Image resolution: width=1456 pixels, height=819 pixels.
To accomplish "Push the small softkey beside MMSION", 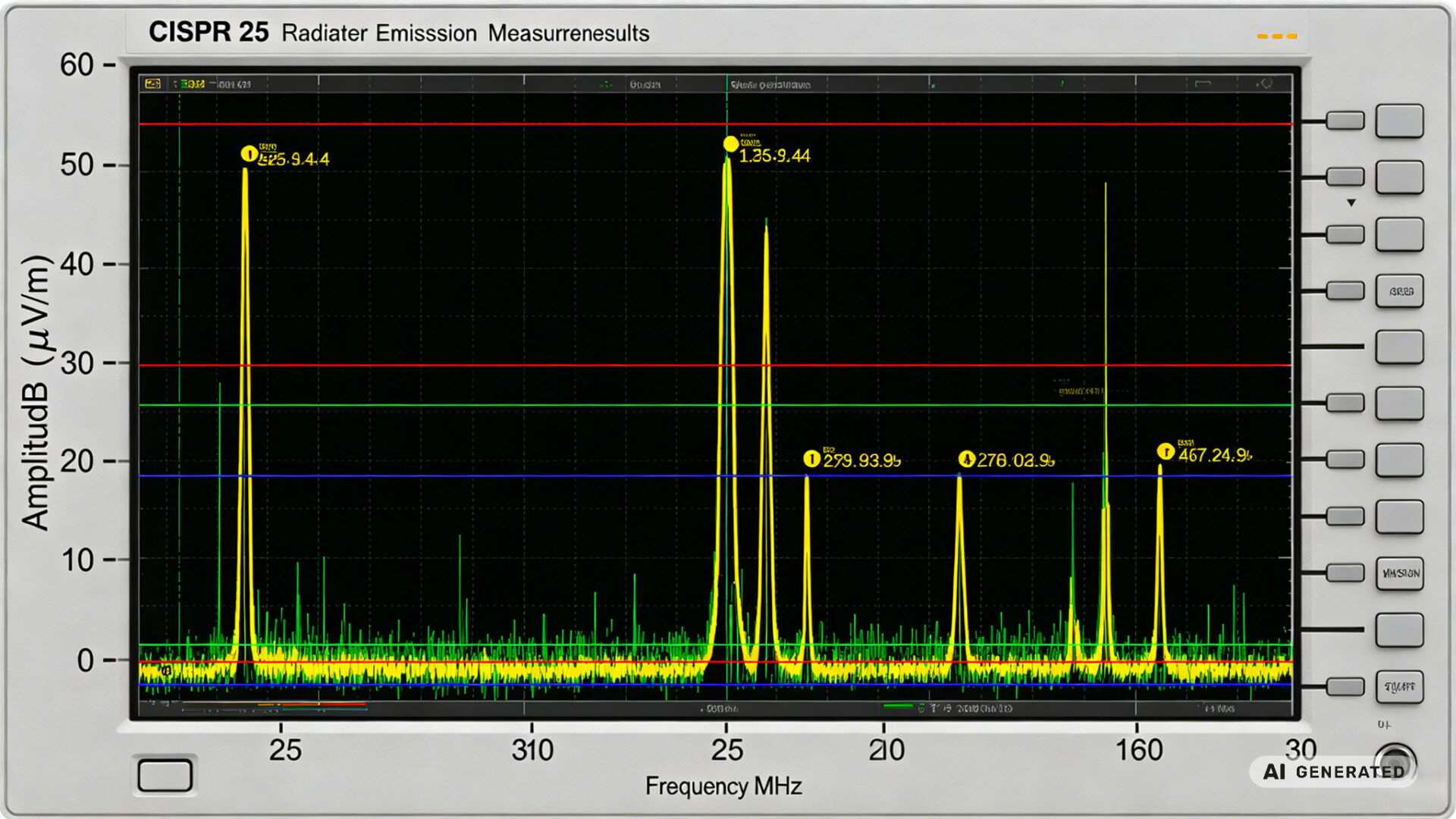I will coord(1345,573).
